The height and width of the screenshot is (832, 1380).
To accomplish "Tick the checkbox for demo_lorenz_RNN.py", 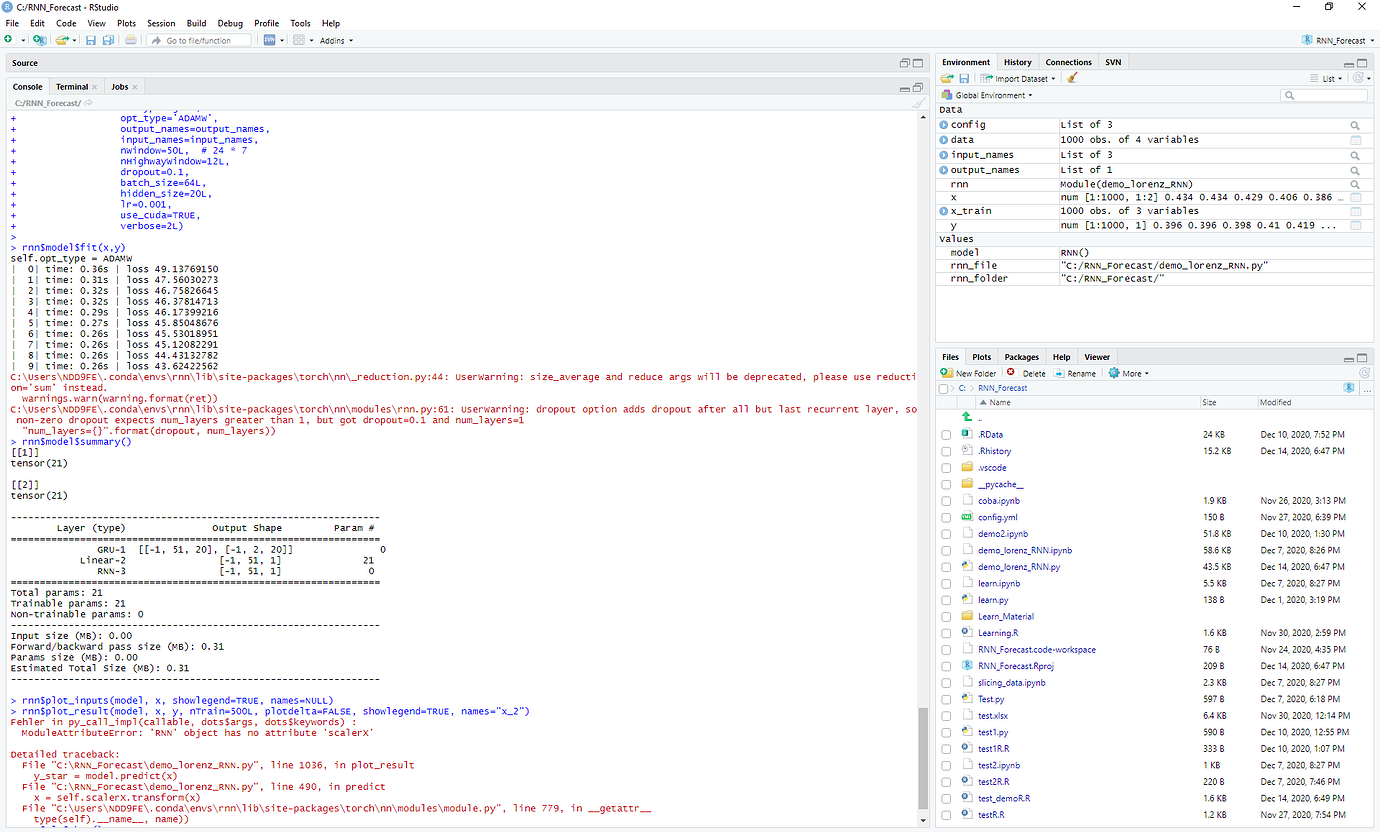I will coord(946,566).
